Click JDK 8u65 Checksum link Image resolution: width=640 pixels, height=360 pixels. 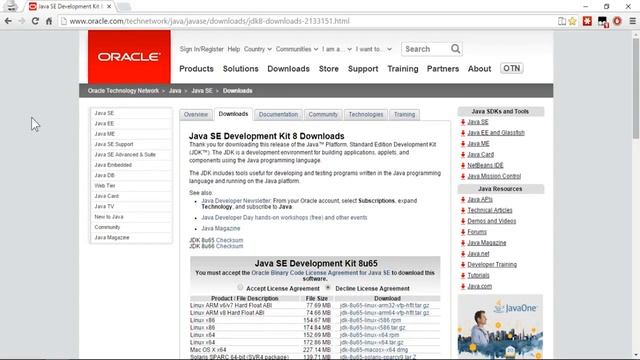click(x=229, y=240)
